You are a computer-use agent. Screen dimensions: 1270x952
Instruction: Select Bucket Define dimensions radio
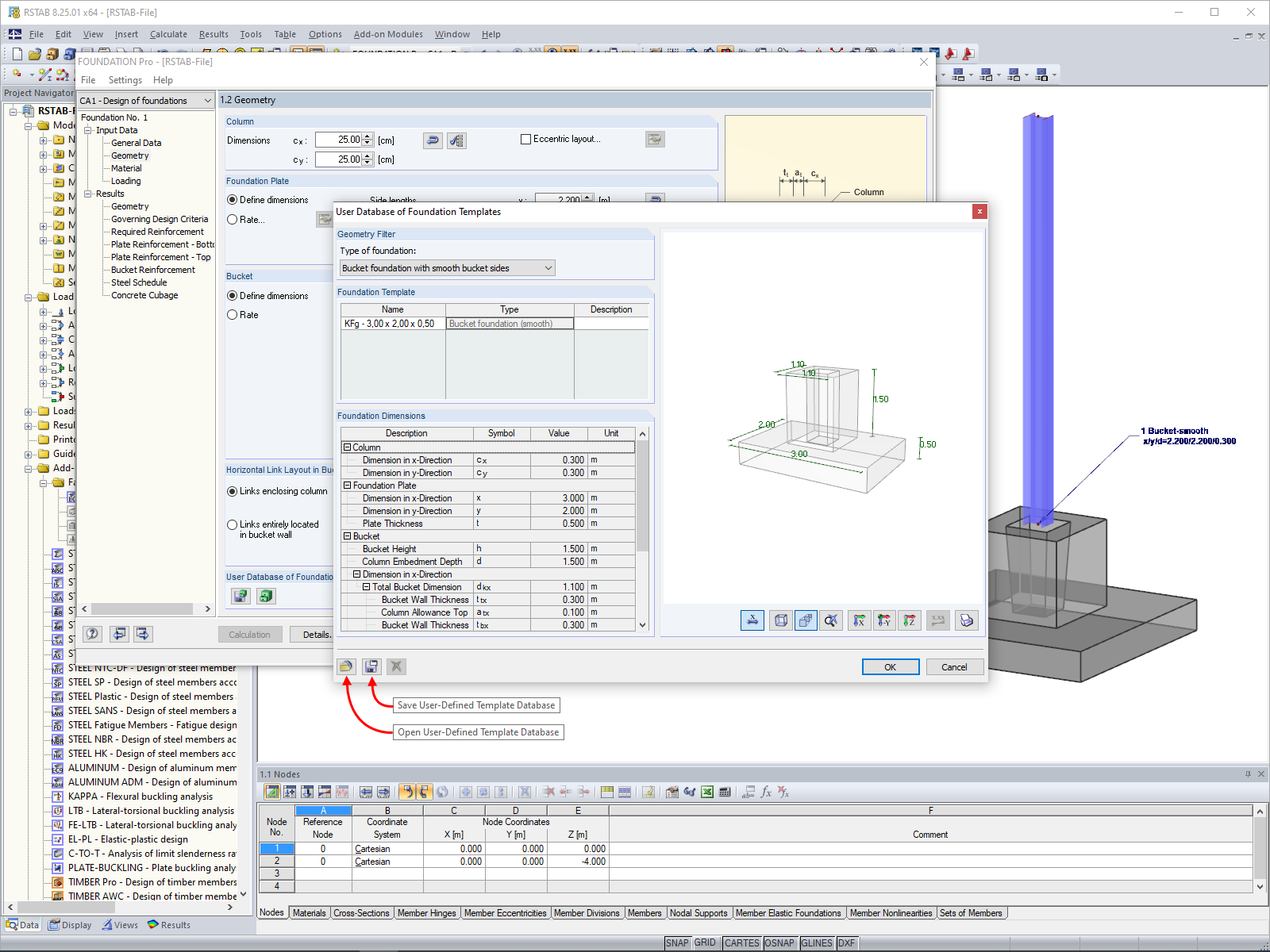click(233, 296)
